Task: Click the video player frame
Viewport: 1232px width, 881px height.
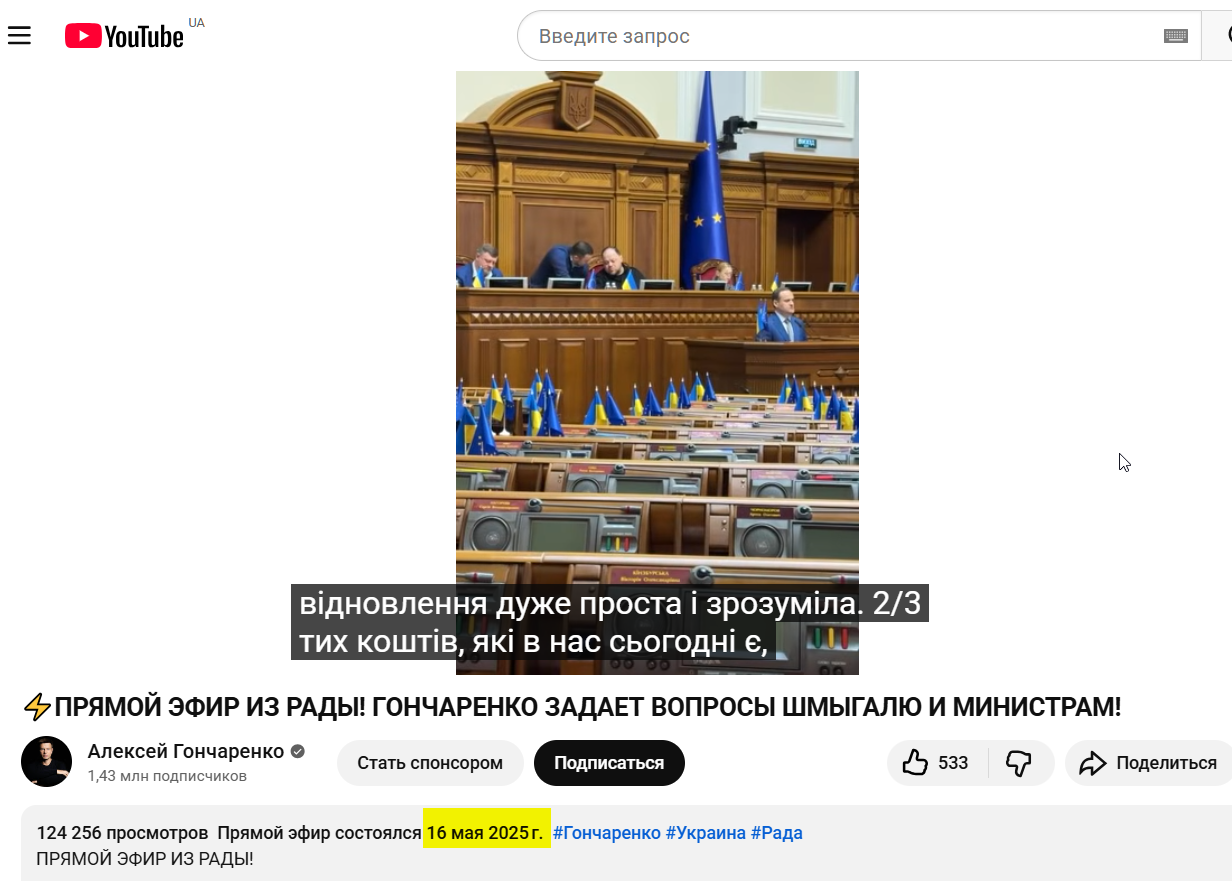Action: 657,372
